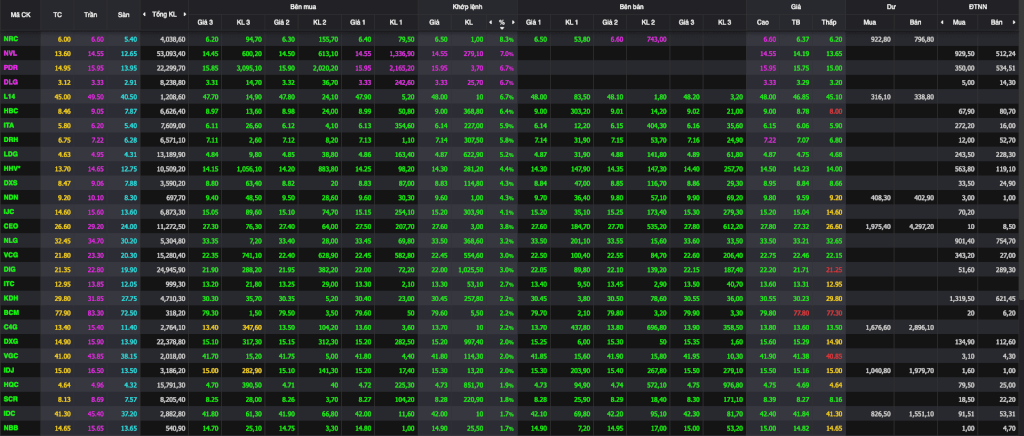Click the Cao column header
Image resolution: width=1024 pixels, height=436 pixels.
click(x=763, y=22)
